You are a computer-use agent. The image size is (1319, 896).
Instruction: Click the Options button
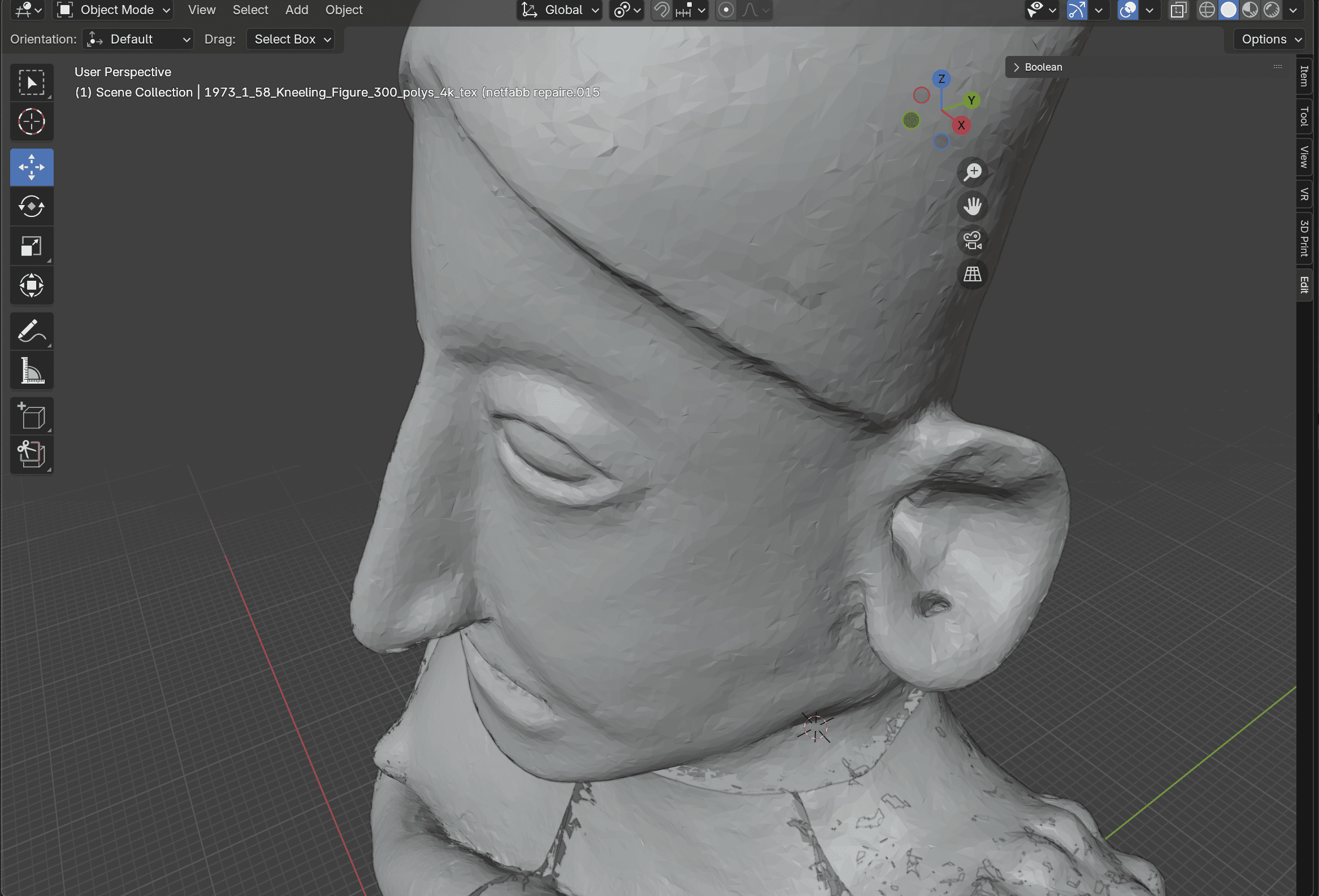1270,39
